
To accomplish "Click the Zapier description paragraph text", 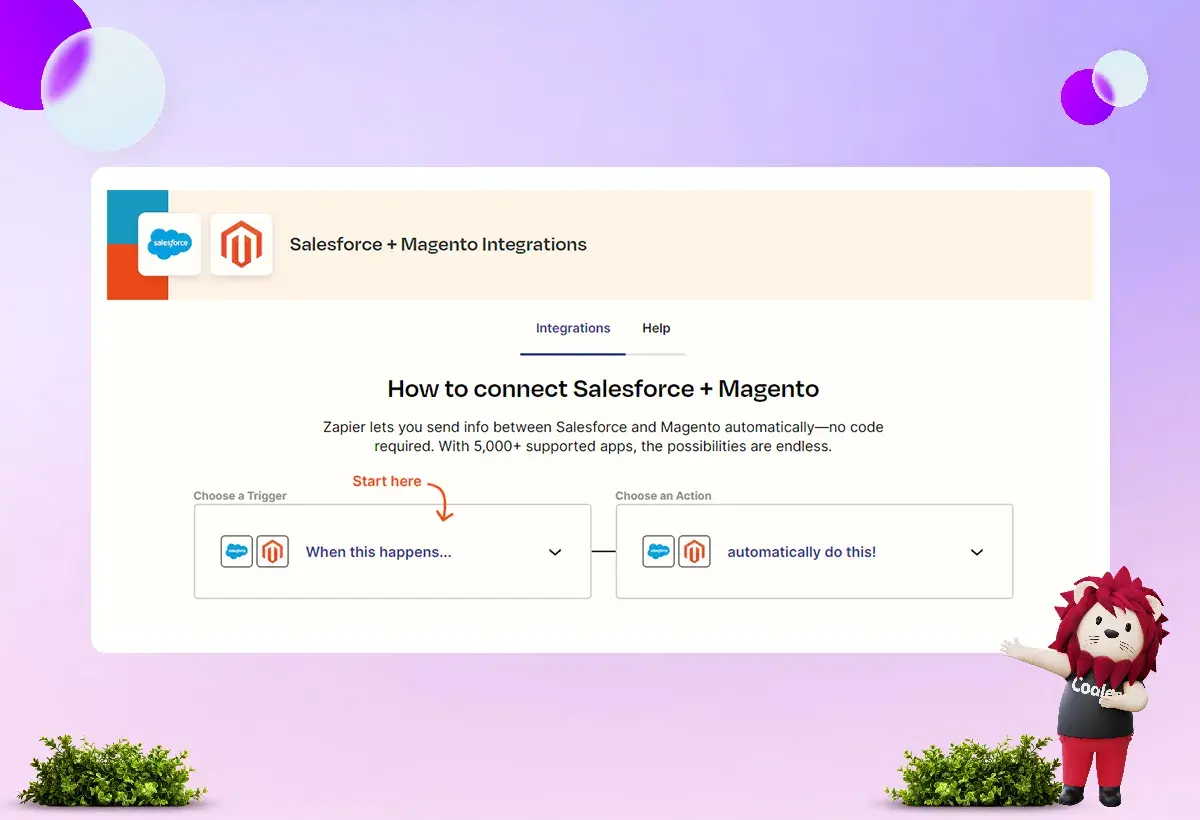I will [603, 436].
